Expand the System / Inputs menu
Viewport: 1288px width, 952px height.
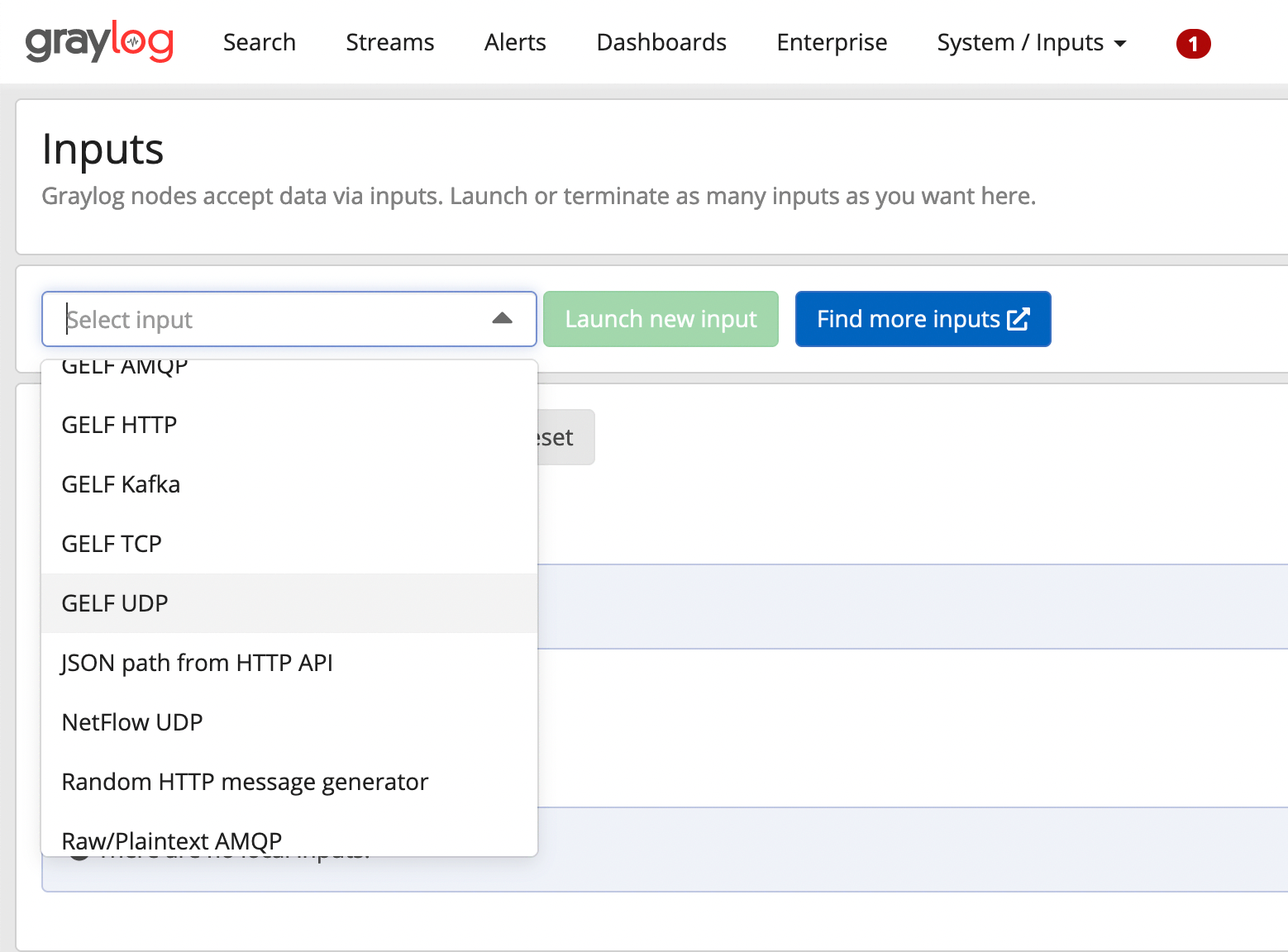coord(1031,42)
